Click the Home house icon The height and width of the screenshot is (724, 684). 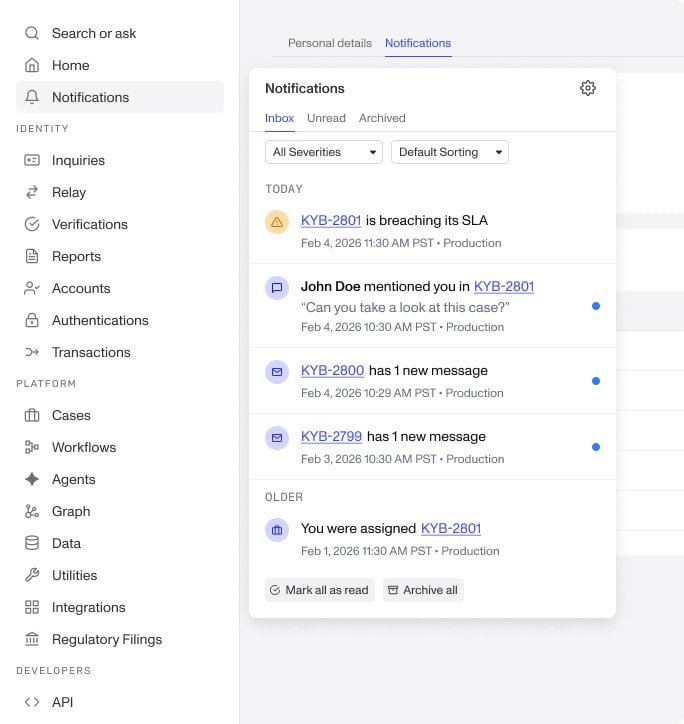pyautogui.click(x=32, y=65)
